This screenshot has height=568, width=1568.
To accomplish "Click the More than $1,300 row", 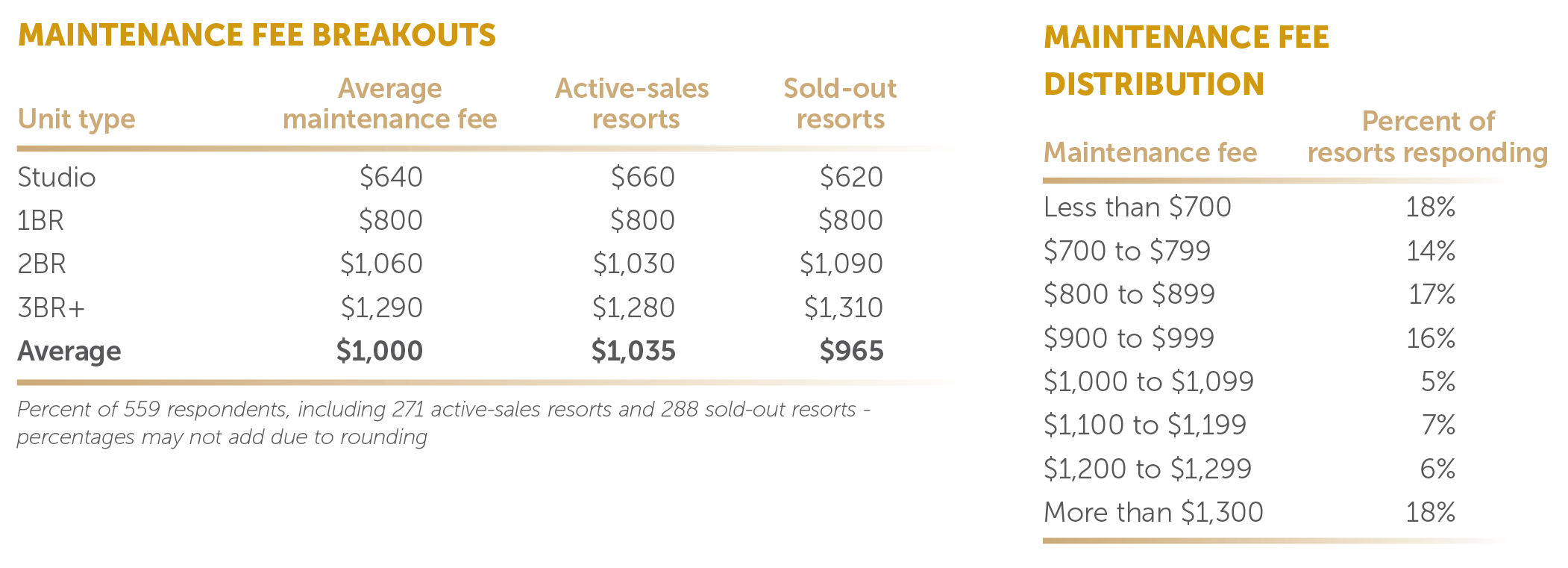I will pos(1153,512).
